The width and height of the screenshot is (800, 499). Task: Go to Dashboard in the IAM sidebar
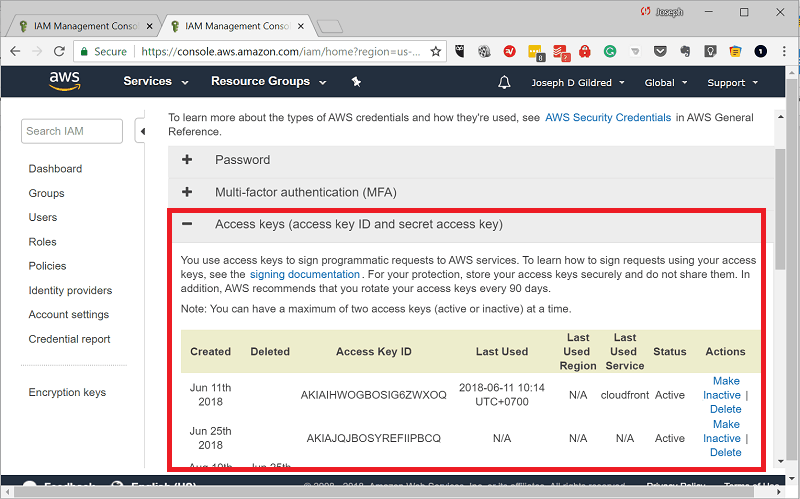55,169
